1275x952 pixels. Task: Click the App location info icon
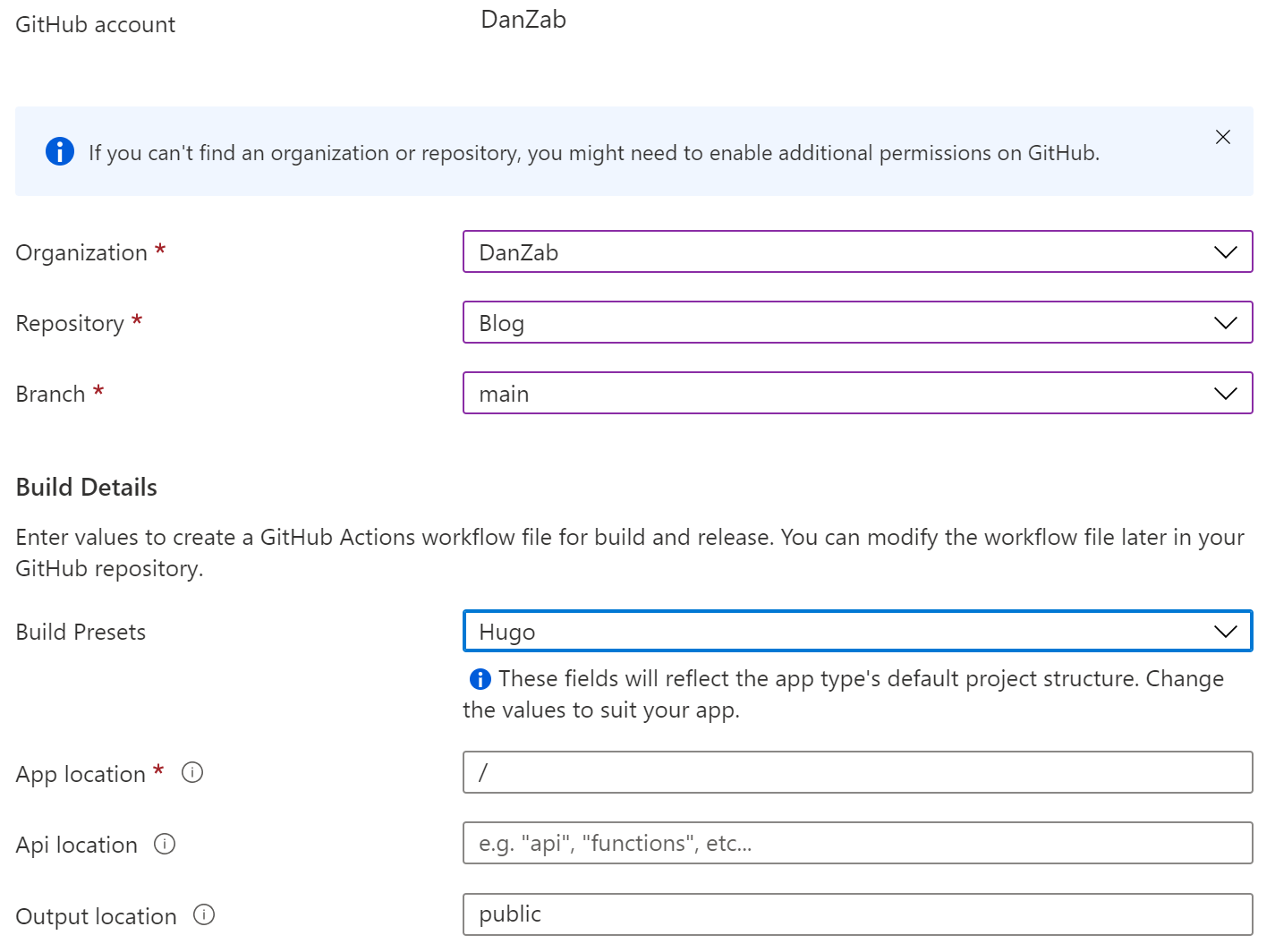tap(192, 772)
